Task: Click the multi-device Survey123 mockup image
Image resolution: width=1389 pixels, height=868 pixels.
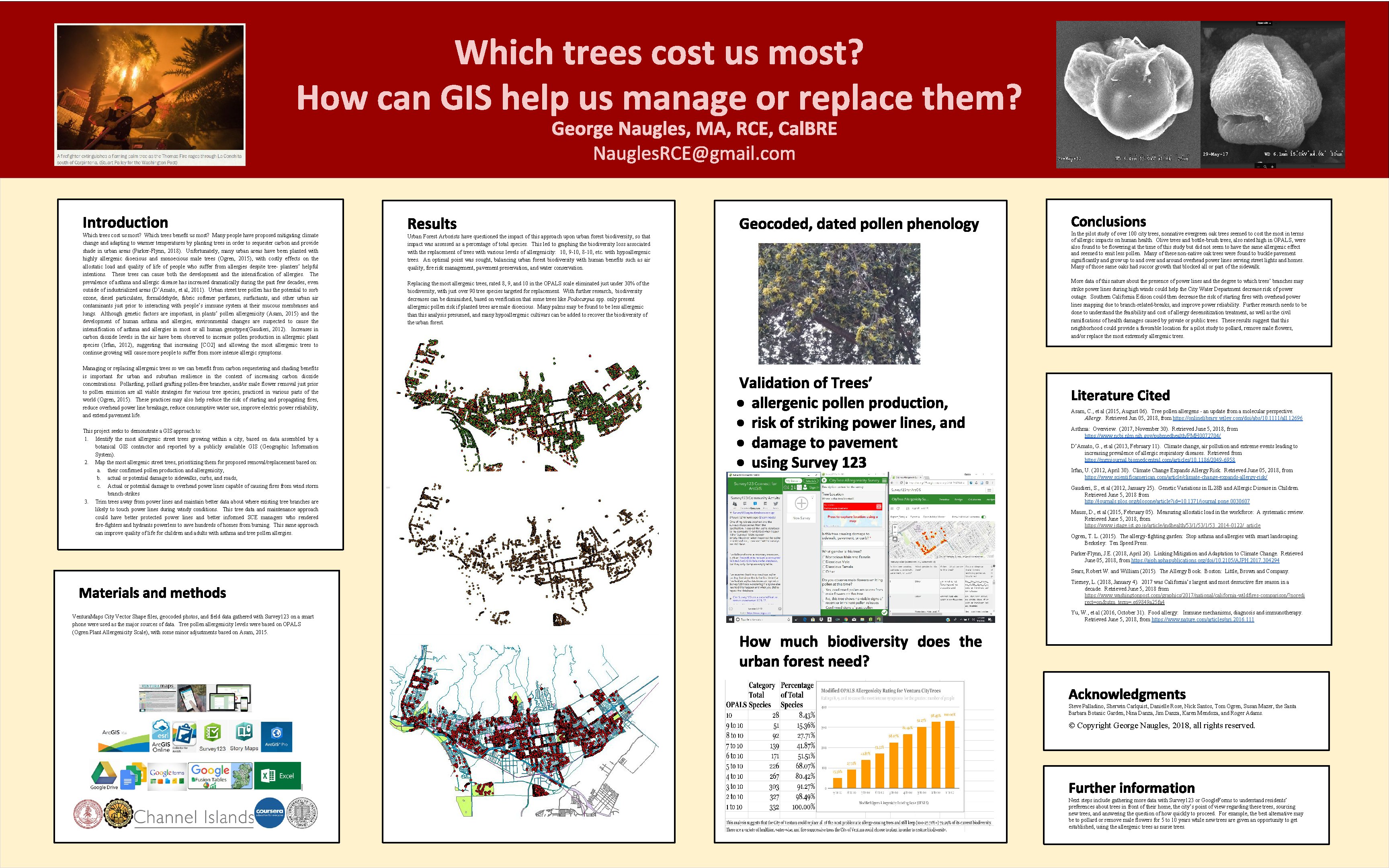Action: tap(229, 698)
